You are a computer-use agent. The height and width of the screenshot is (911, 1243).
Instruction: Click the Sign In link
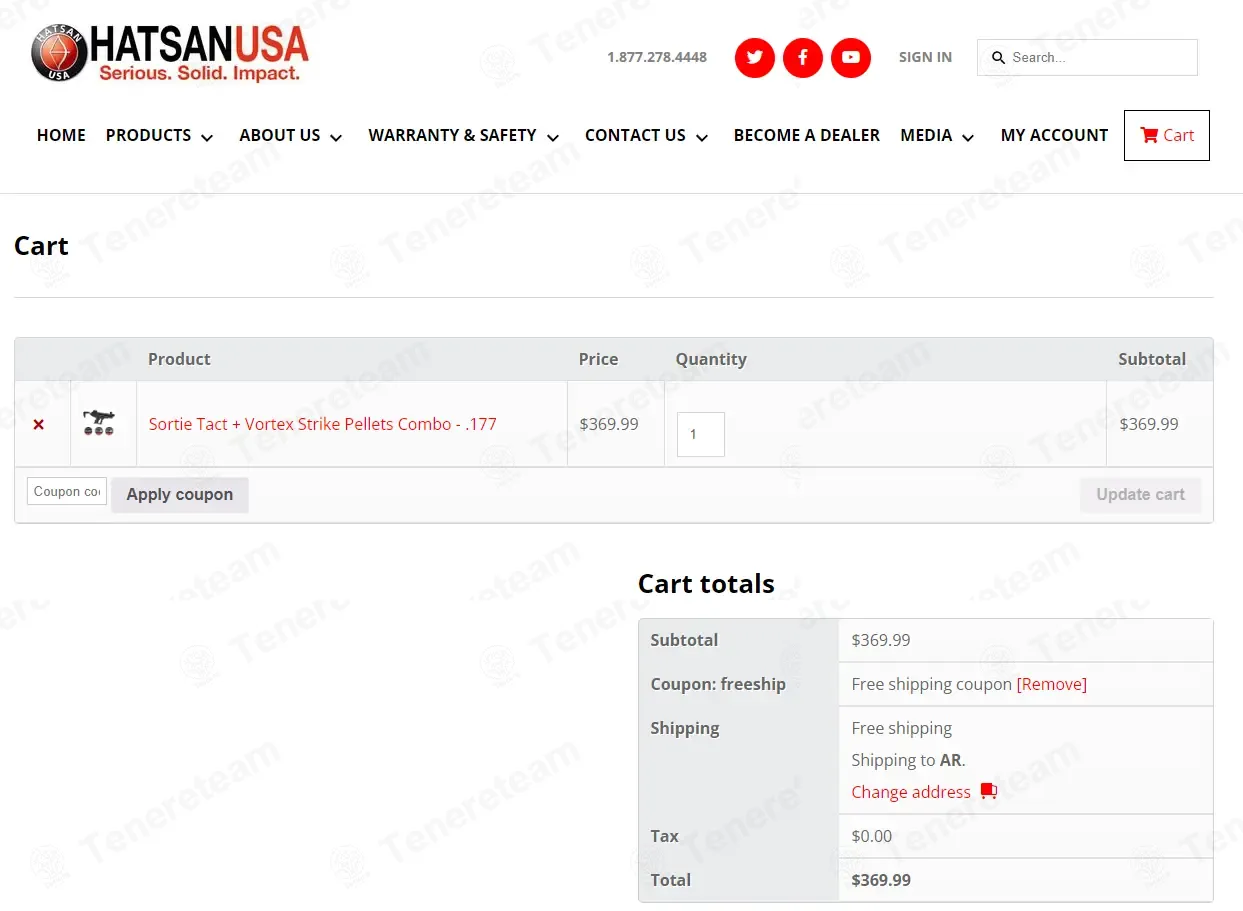point(925,57)
